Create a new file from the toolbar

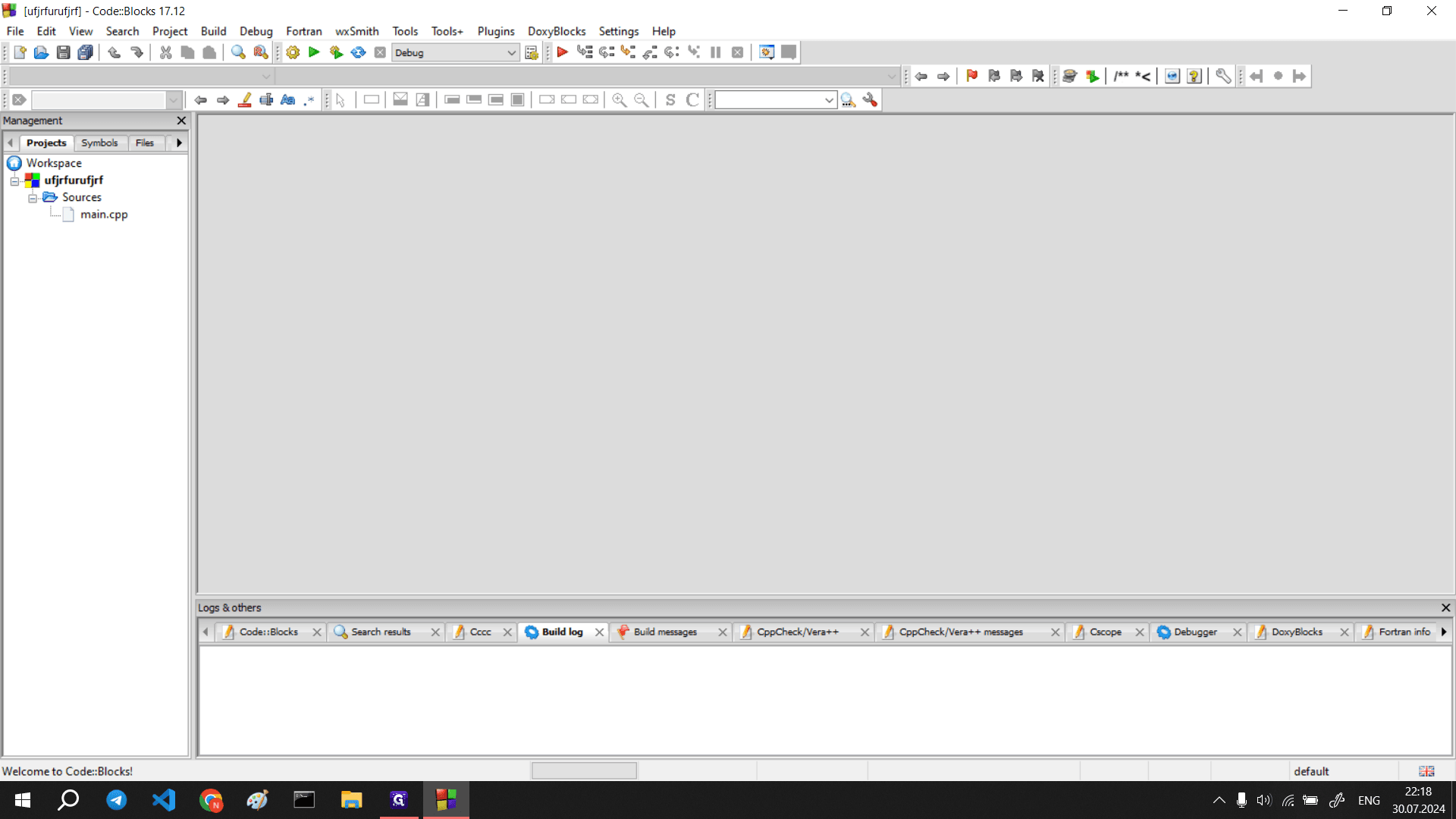pyautogui.click(x=20, y=52)
